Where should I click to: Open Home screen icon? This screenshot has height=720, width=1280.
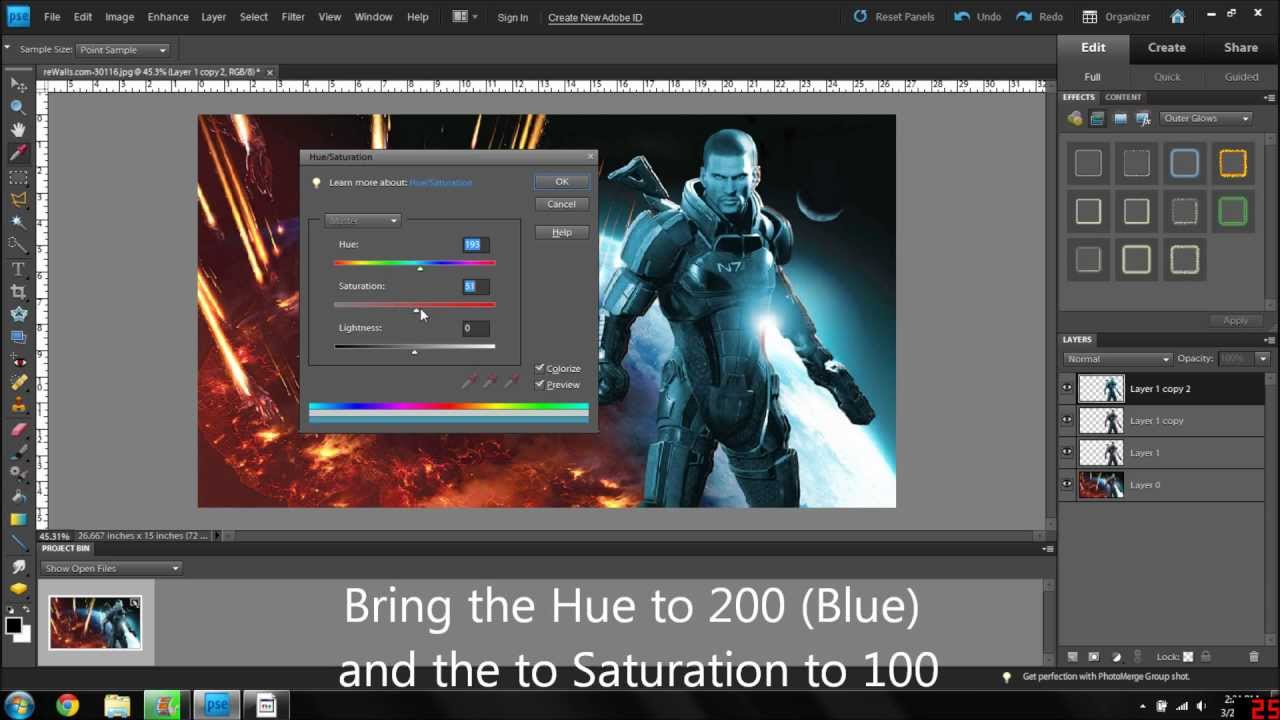[x=1178, y=17]
